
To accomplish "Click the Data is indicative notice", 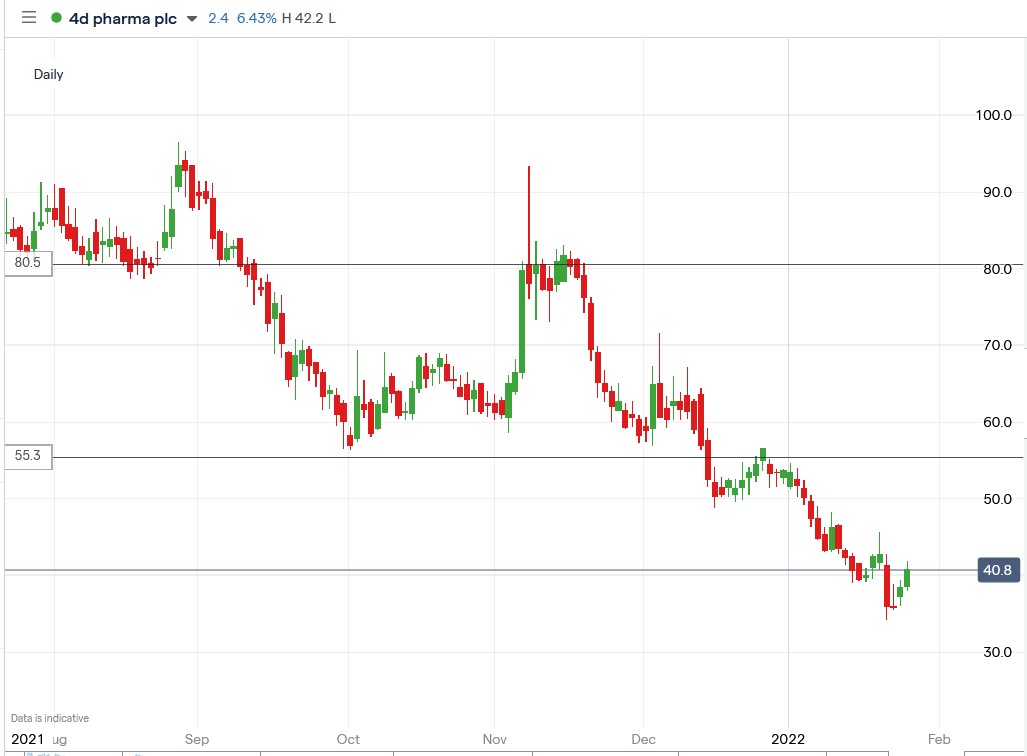I will (49, 718).
